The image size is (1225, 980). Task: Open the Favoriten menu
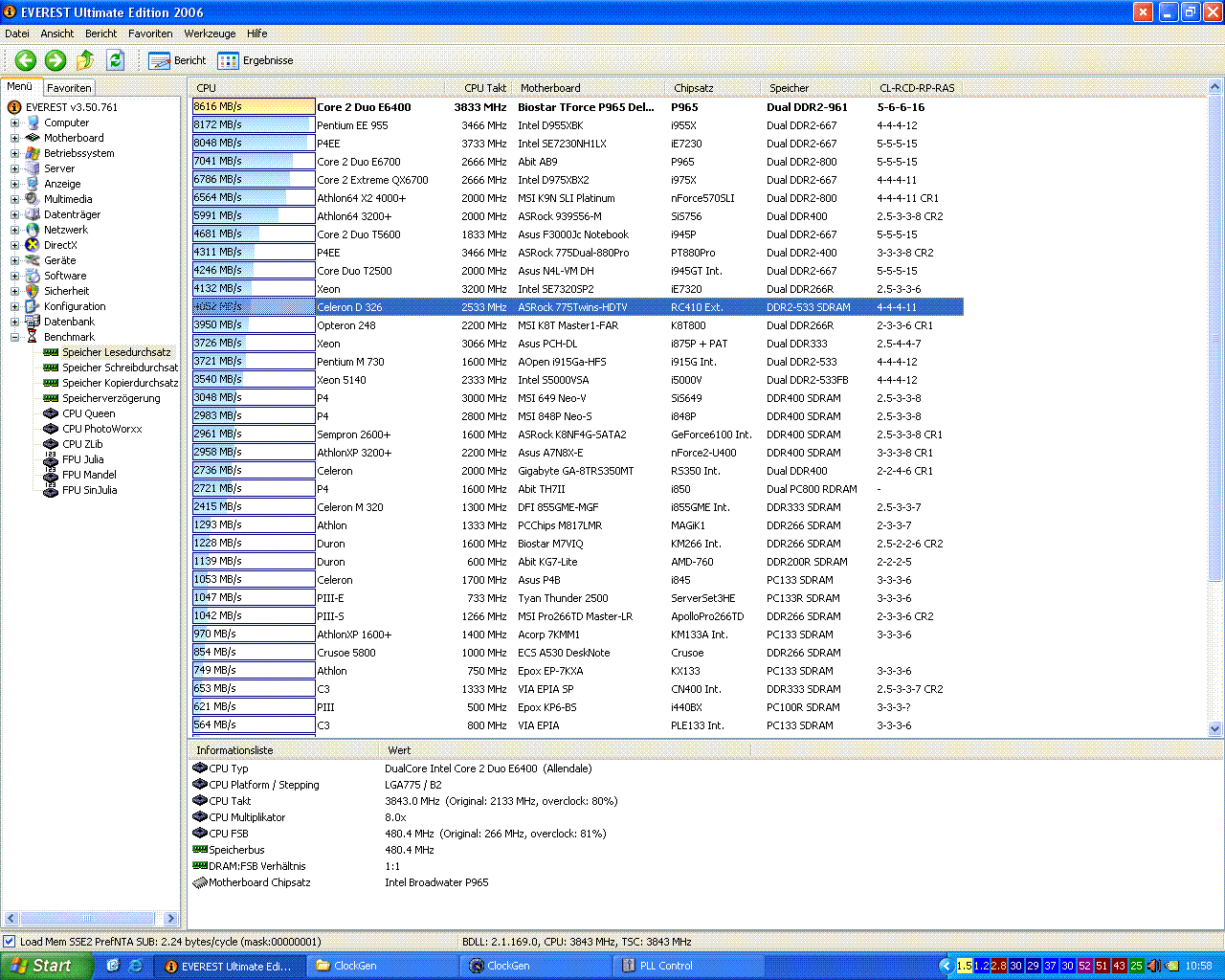tap(150, 33)
